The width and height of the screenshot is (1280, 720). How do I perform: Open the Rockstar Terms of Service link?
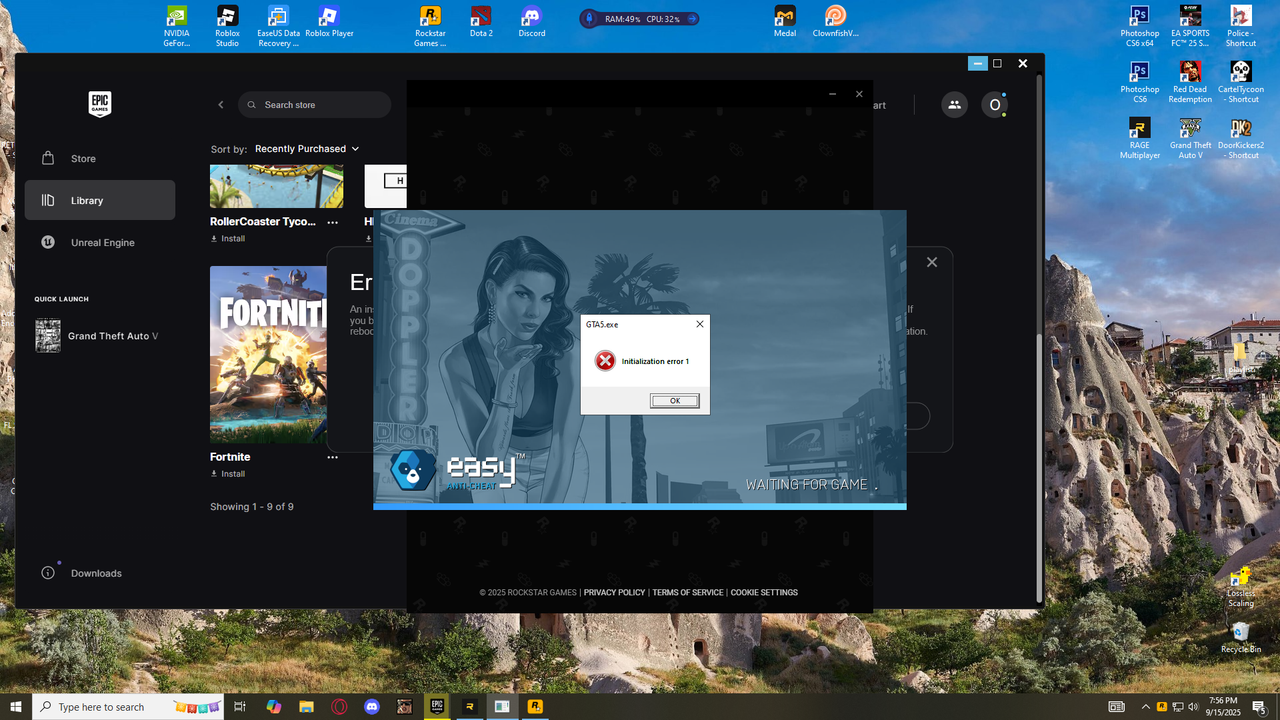(688, 593)
